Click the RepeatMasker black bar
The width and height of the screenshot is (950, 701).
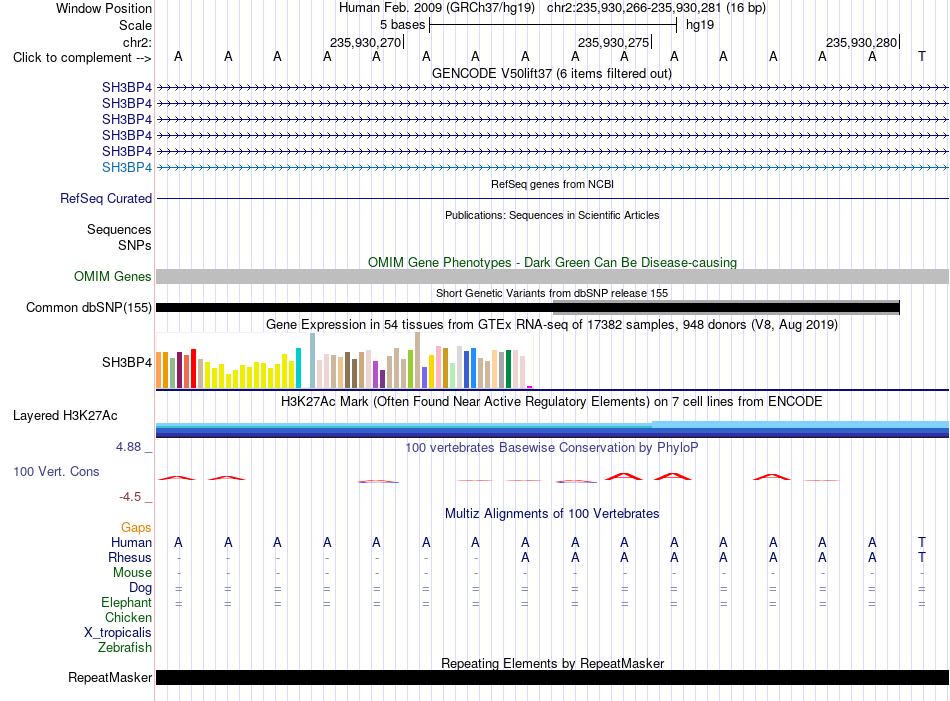coord(552,677)
